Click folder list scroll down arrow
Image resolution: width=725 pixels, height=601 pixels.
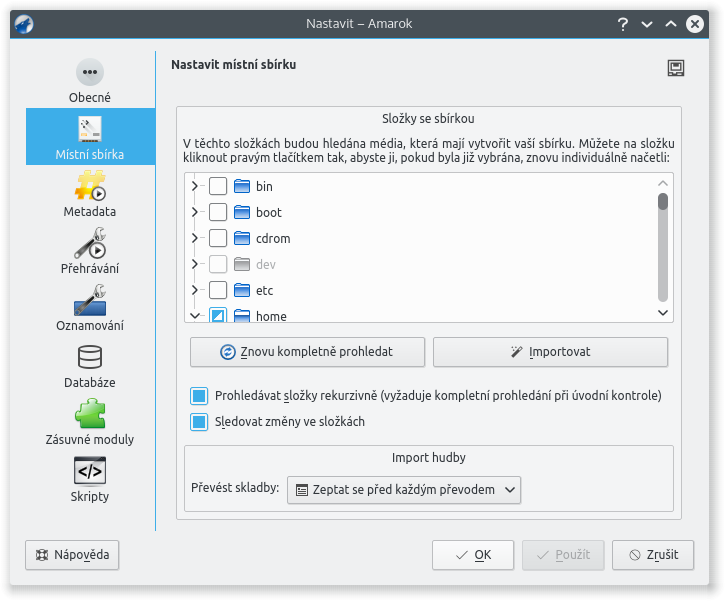click(663, 313)
